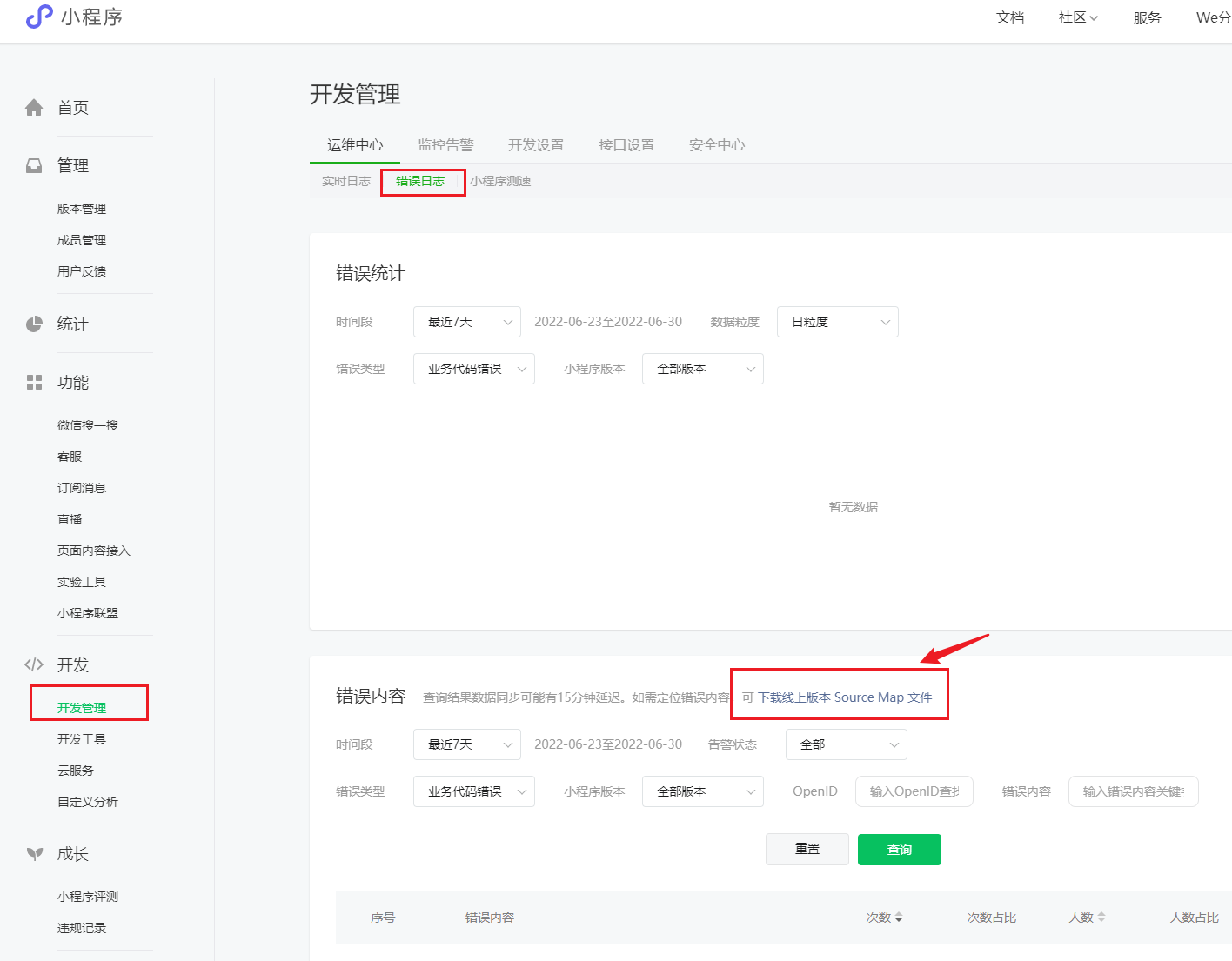Click the 小程序 logo icon

point(39,17)
